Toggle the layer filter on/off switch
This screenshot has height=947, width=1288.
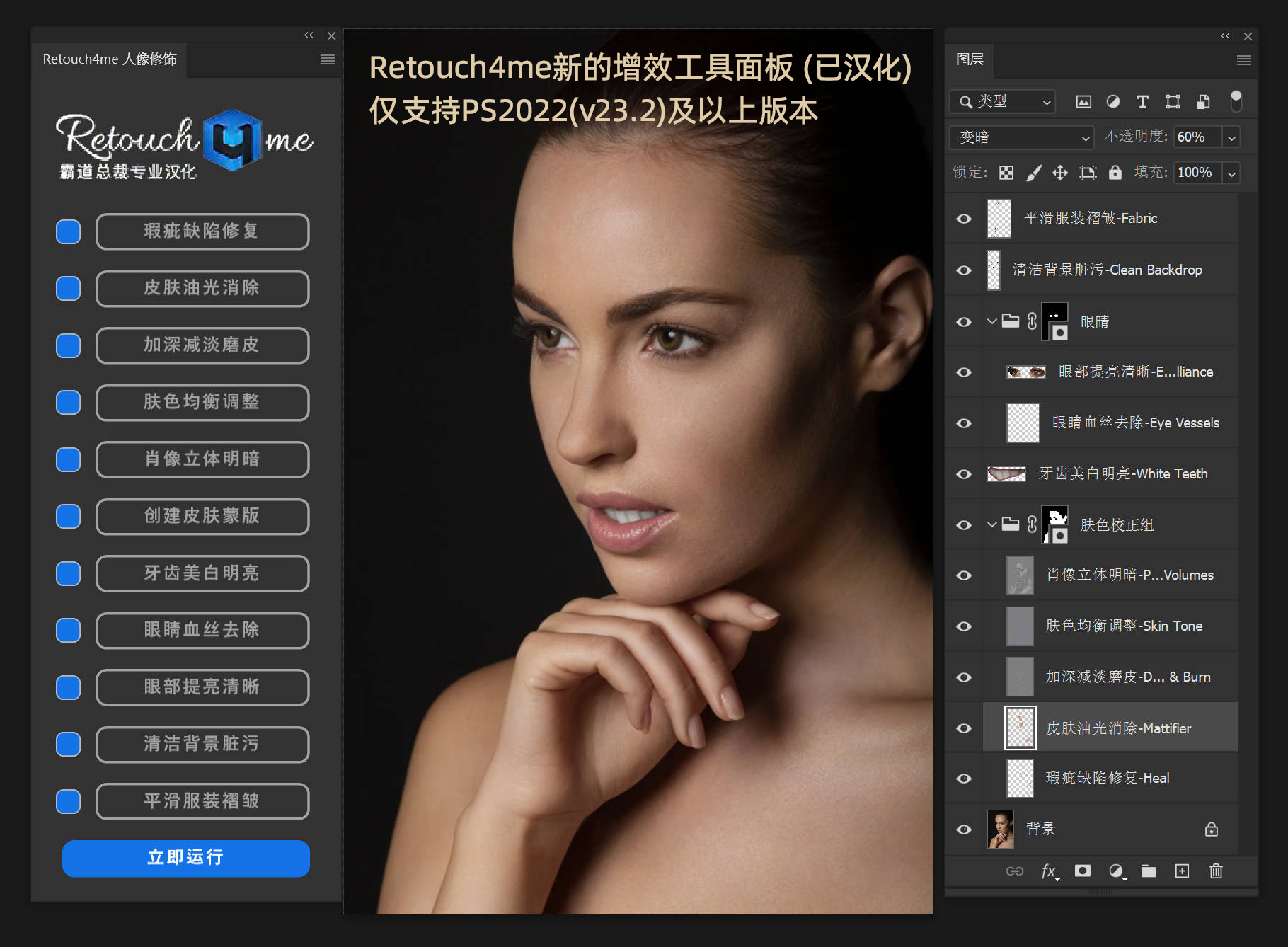pyautogui.click(x=1236, y=101)
